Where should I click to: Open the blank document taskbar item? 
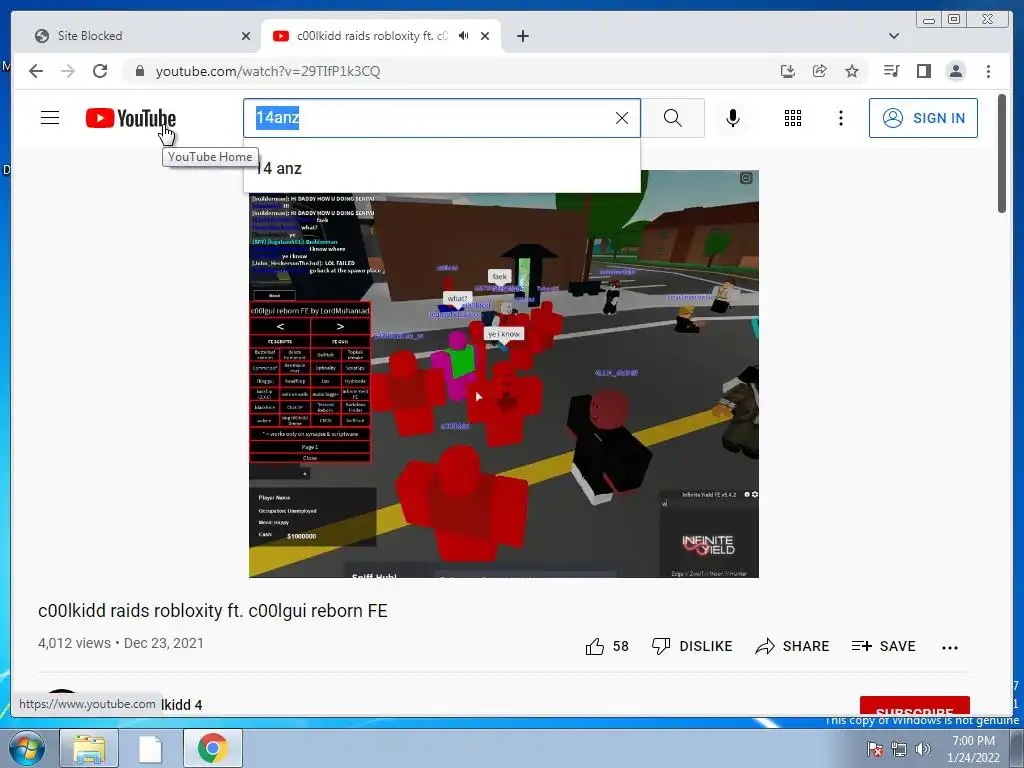[150, 748]
